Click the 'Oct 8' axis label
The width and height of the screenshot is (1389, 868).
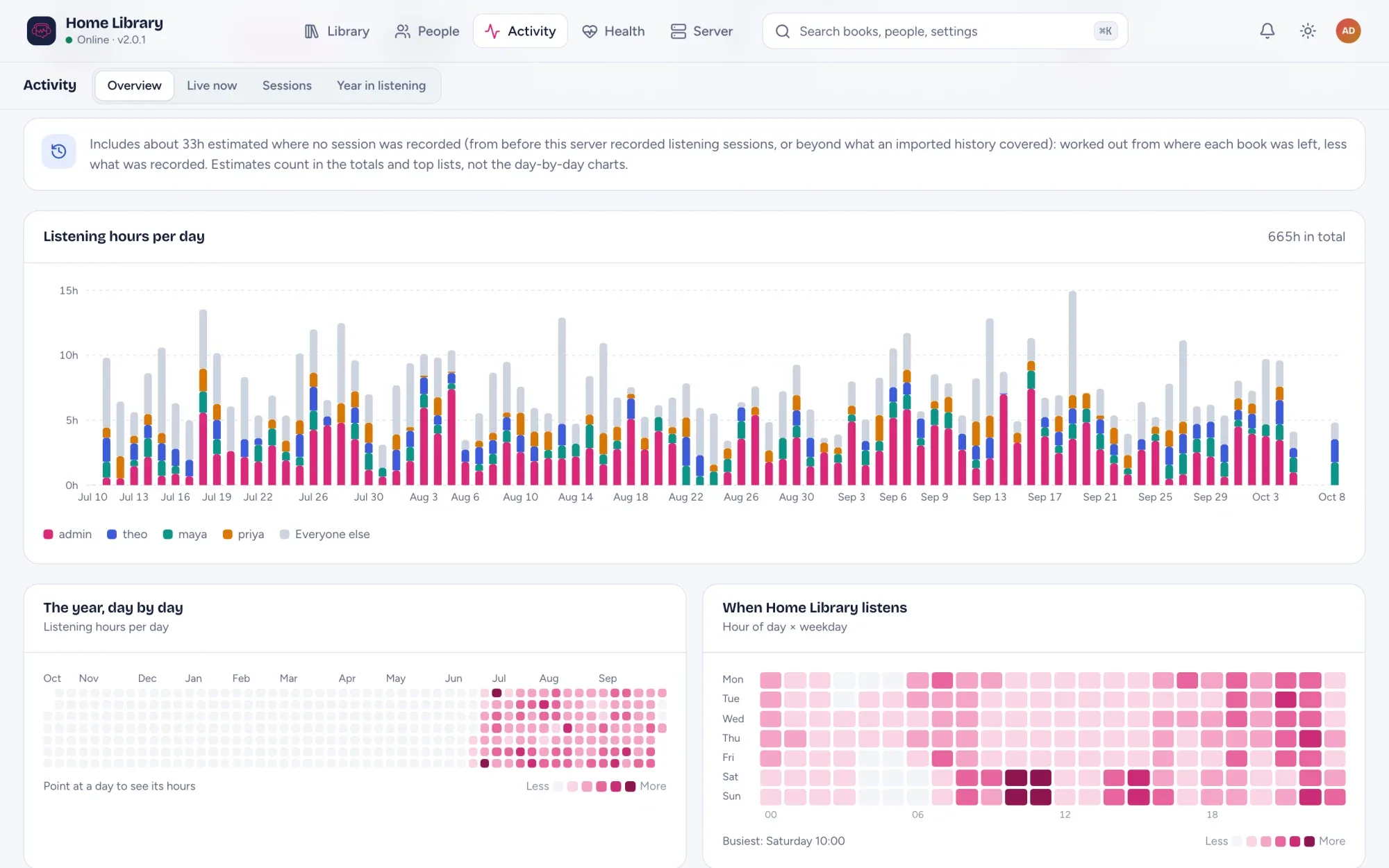click(x=1331, y=497)
